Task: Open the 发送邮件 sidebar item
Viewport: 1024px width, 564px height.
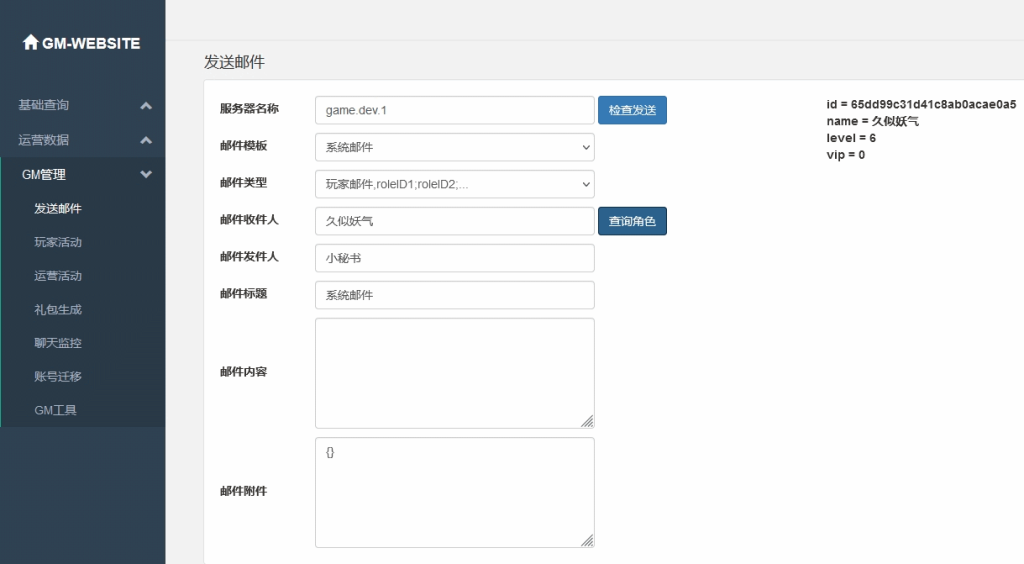Action: (58, 209)
